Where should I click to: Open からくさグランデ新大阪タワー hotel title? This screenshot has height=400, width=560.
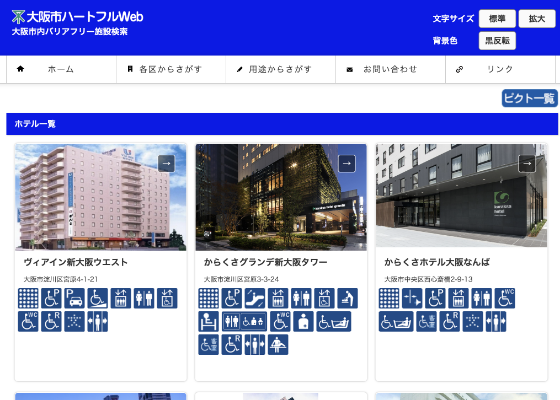click(265, 262)
